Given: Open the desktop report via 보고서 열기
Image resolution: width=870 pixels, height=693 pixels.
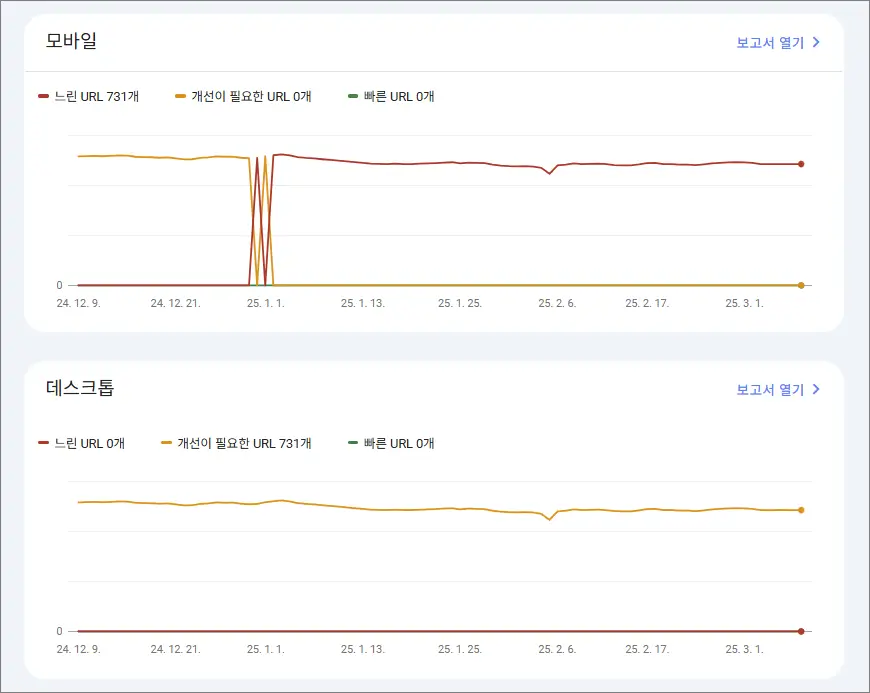Looking at the screenshot, I should pyautogui.click(x=770, y=389).
